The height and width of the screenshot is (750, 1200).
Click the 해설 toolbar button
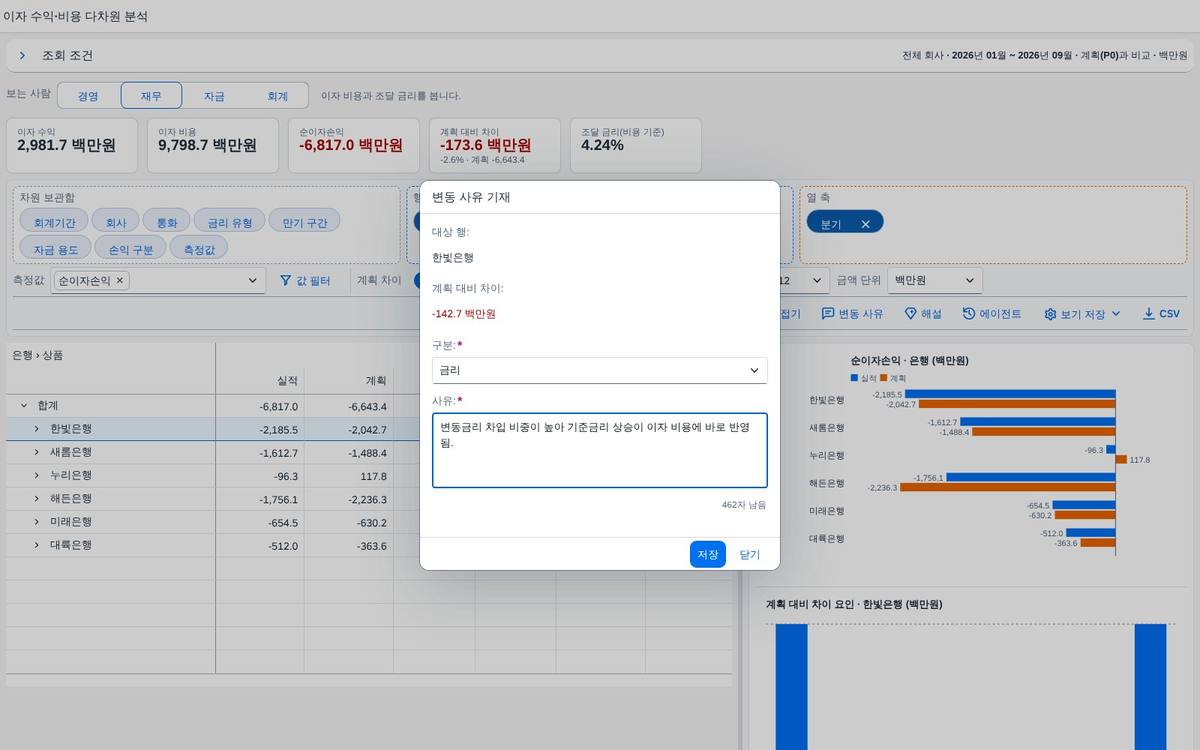923,314
